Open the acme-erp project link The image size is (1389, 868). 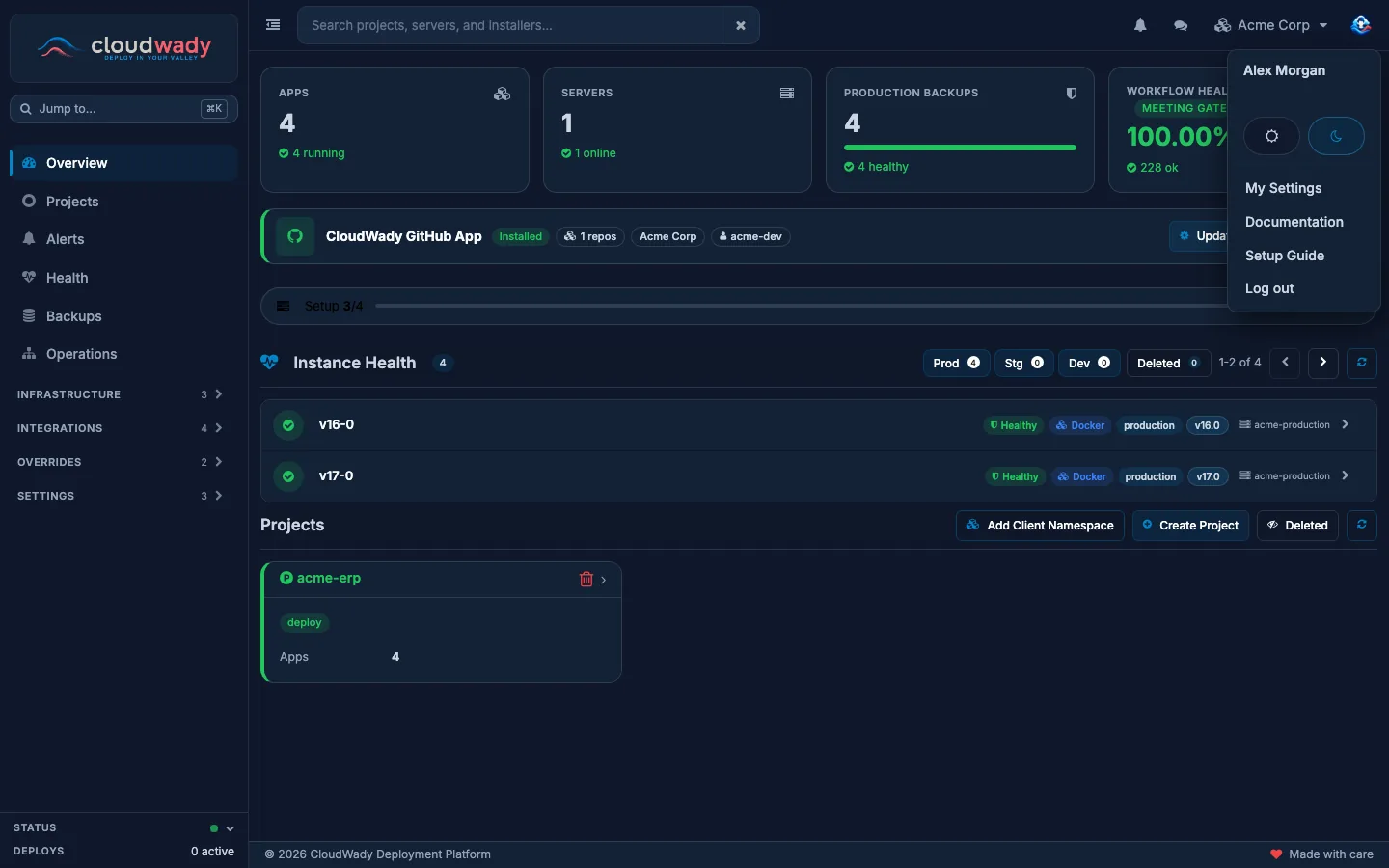(x=328, y=578)
